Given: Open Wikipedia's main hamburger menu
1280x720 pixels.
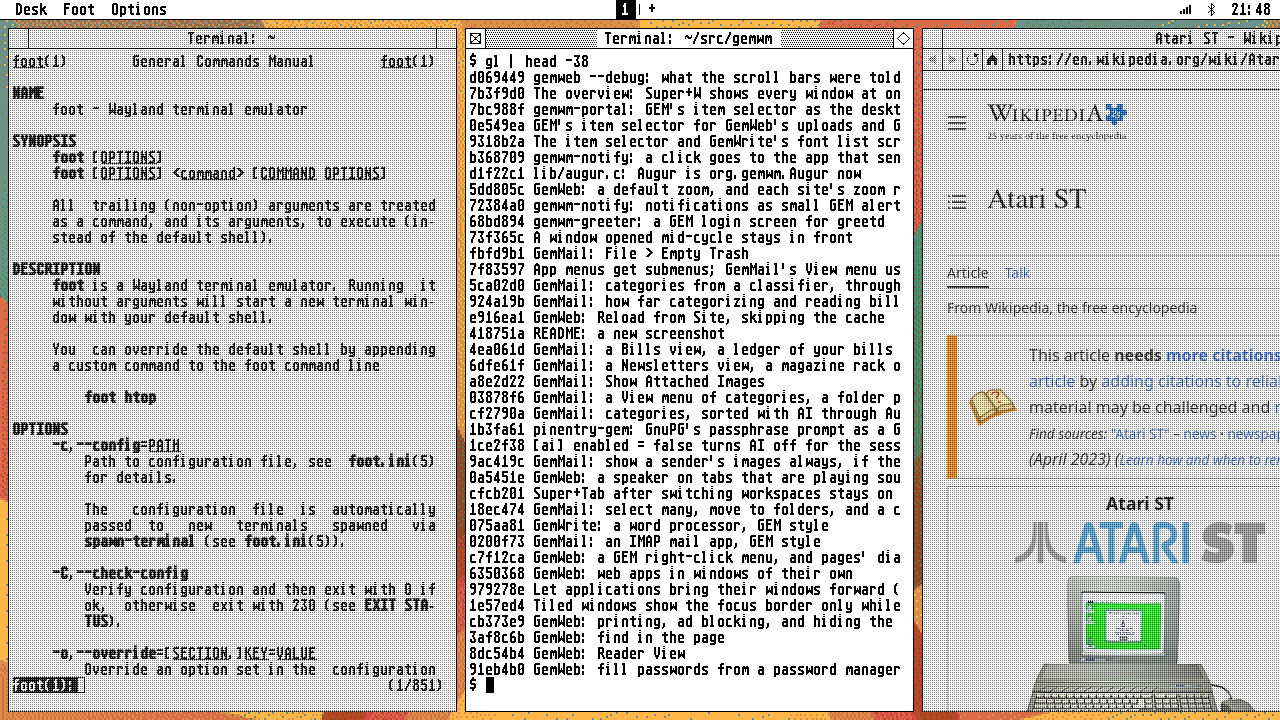Looking at the screenshot, I should coord(957,123).
